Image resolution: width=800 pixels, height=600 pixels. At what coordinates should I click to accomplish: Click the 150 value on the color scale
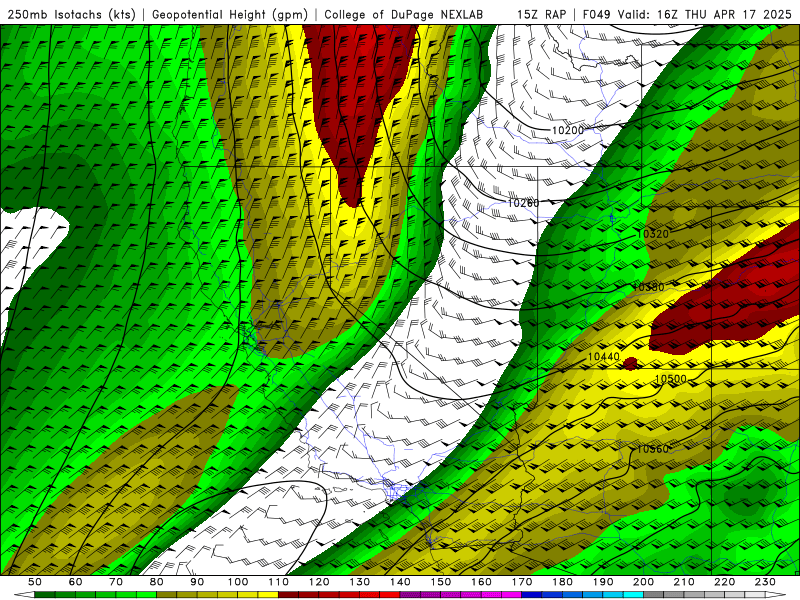pyautogui.click(x=441, y=582)
